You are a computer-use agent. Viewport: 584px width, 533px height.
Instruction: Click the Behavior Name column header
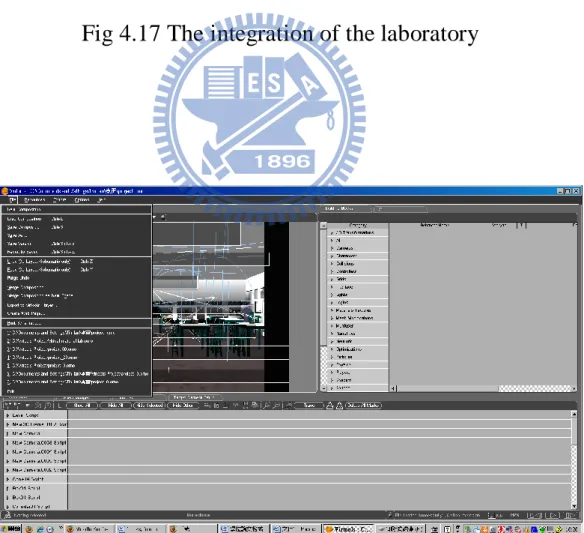(x=435, y=225)
